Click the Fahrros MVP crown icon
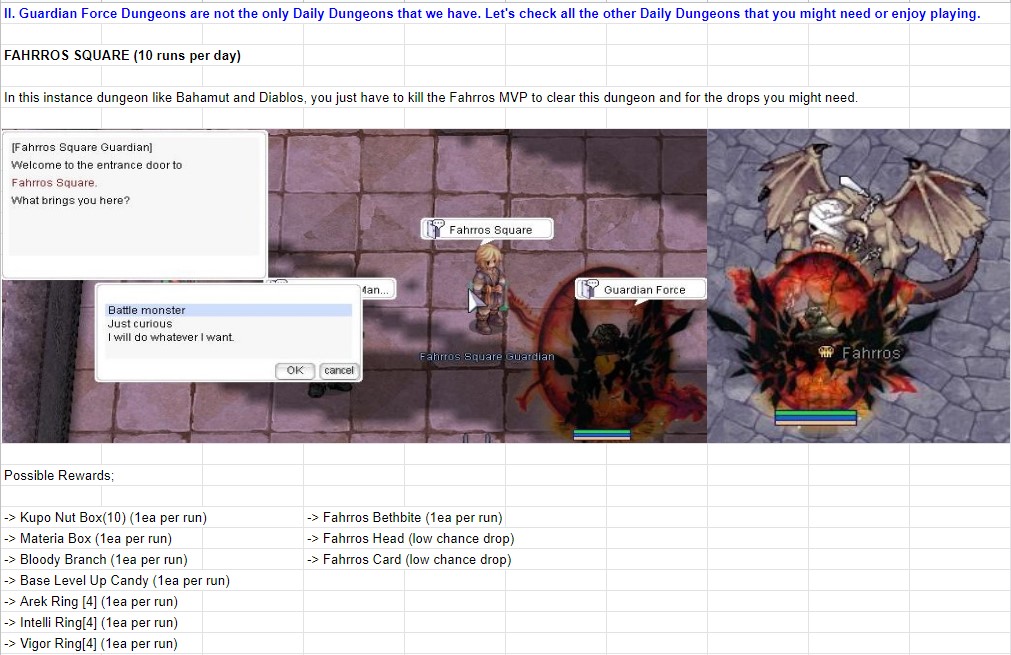 (x=826, y=351)
